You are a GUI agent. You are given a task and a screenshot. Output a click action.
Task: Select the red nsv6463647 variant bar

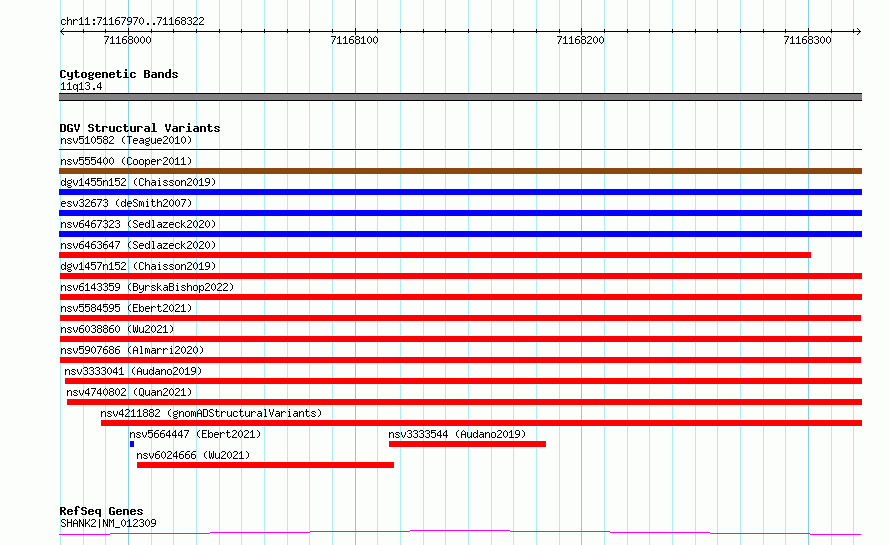tap(435, 255)
